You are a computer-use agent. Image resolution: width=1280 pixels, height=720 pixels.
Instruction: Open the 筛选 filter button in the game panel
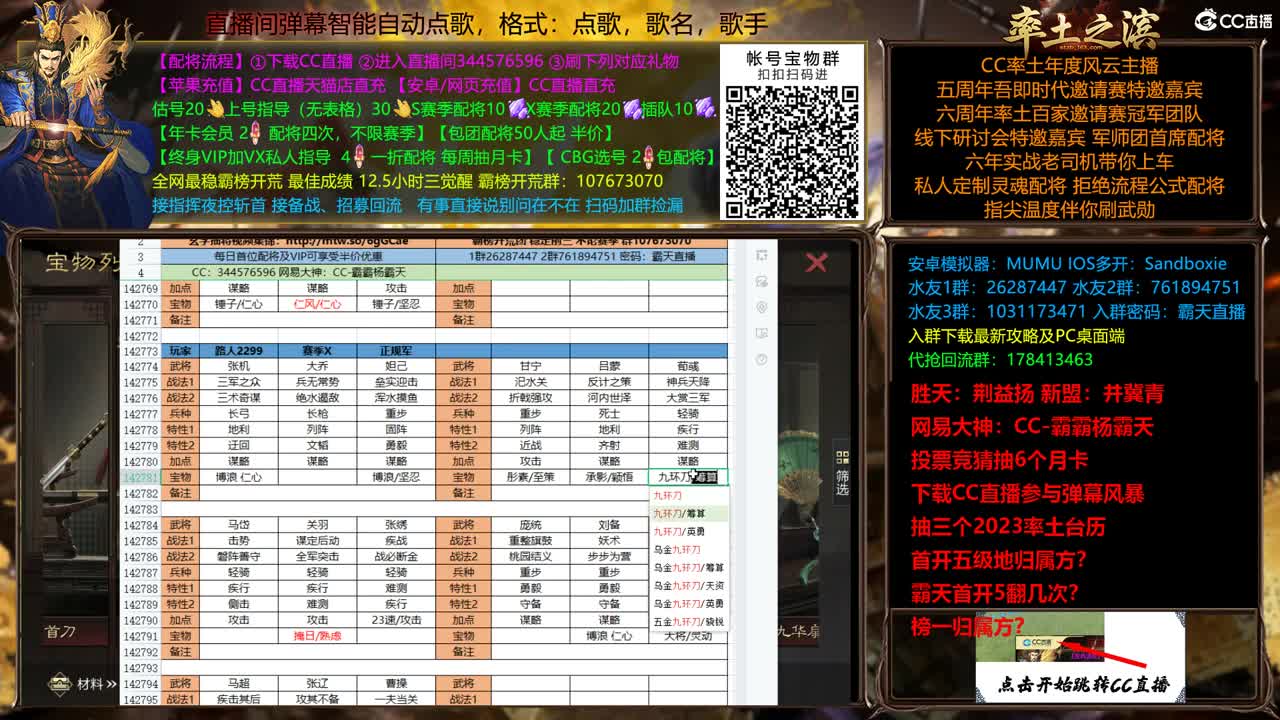pos(842,472)
